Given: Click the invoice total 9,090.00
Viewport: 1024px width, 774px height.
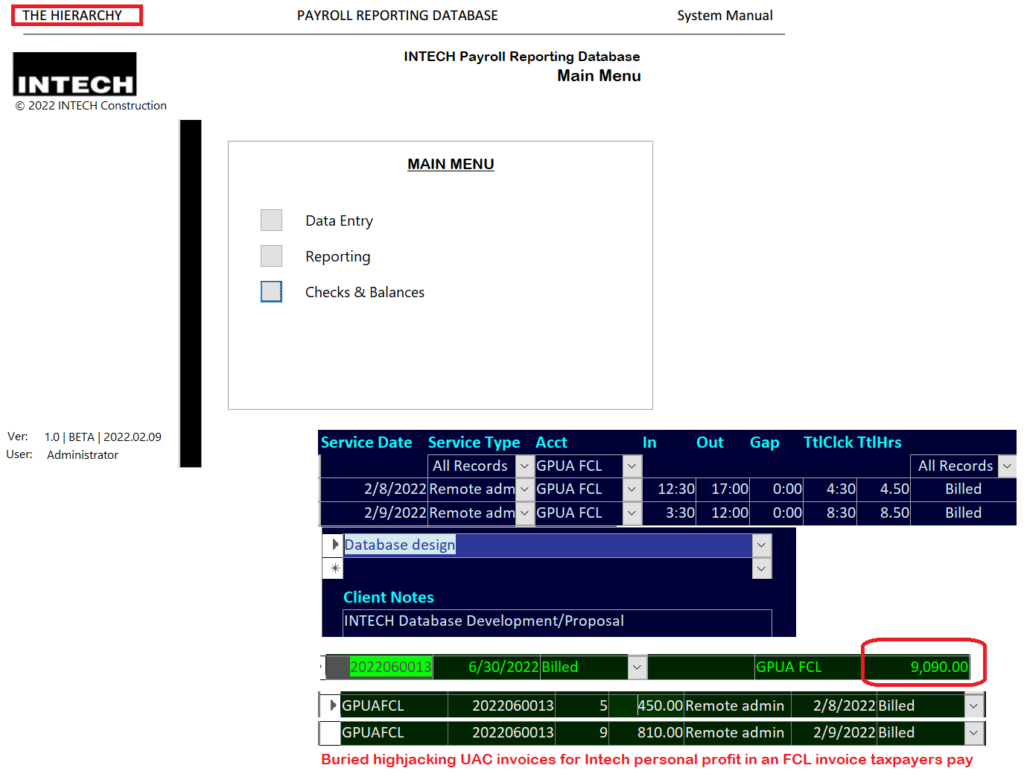Looking at the screenshot, I should point(917,667).
